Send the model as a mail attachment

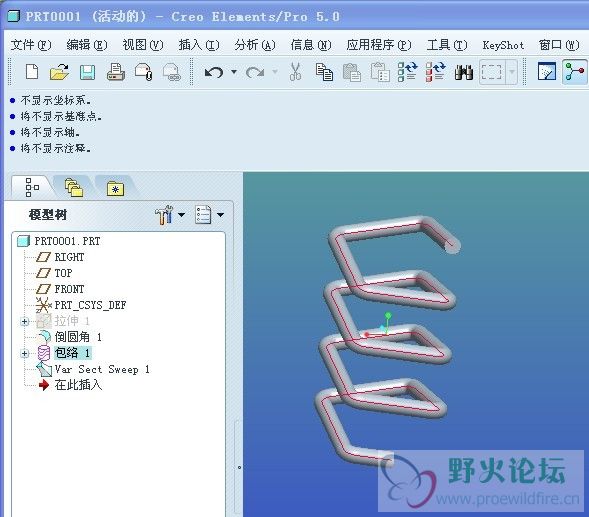point(143,72)
